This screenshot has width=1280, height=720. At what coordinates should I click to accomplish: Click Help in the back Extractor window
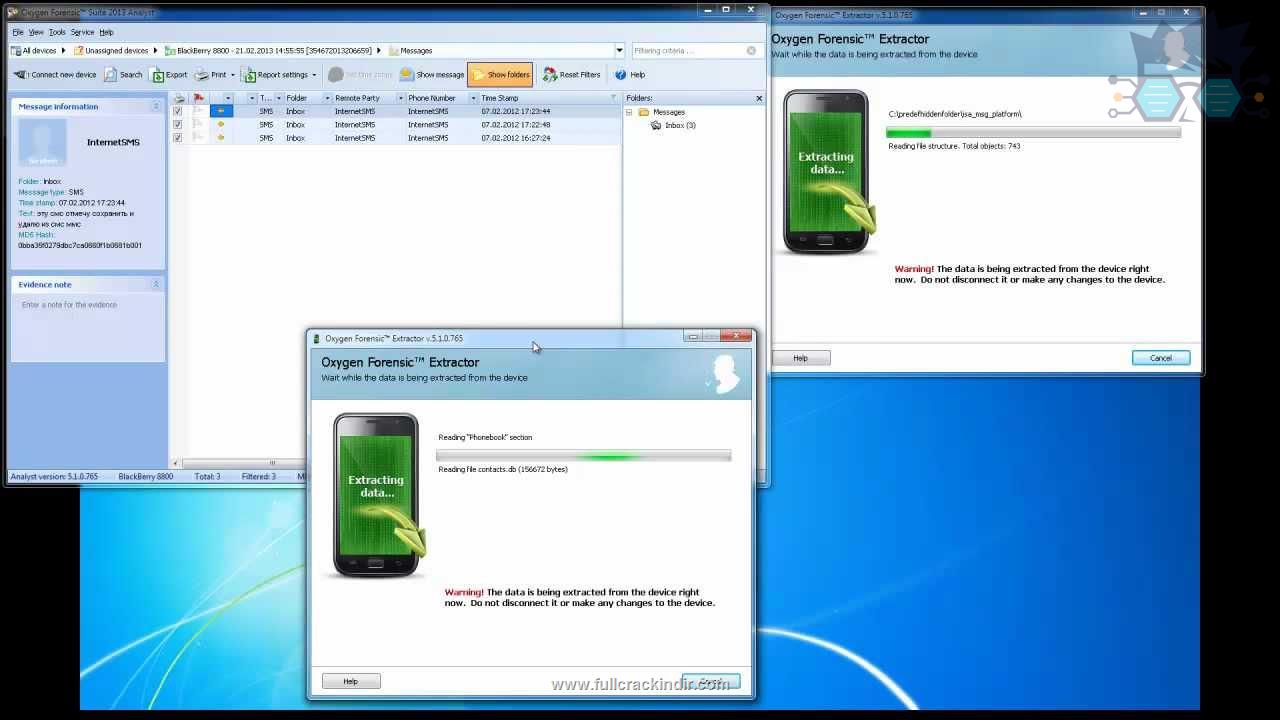pyautogui.click(x=801, y=358)
